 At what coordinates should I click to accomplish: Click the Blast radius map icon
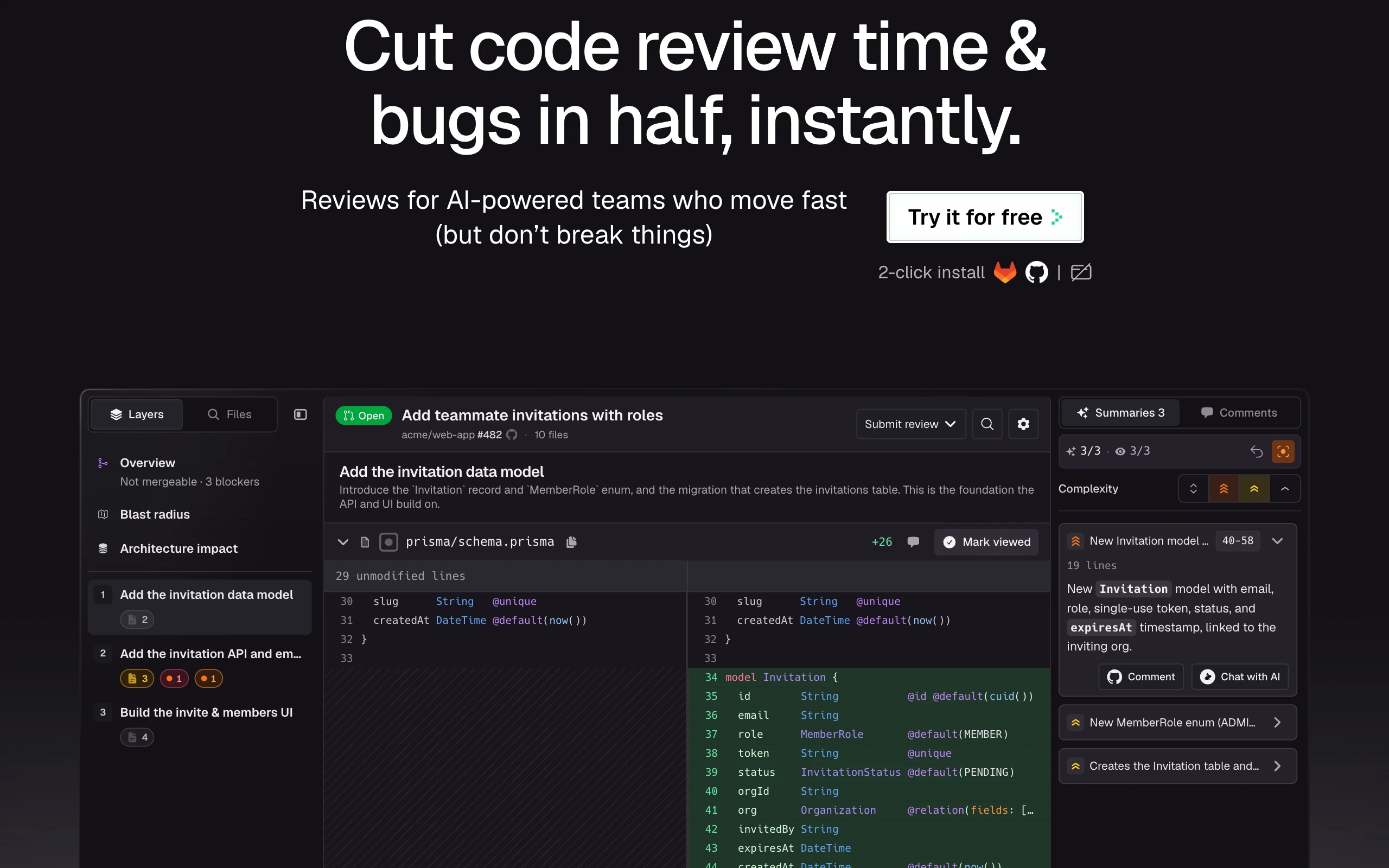[x=103, y=514]
